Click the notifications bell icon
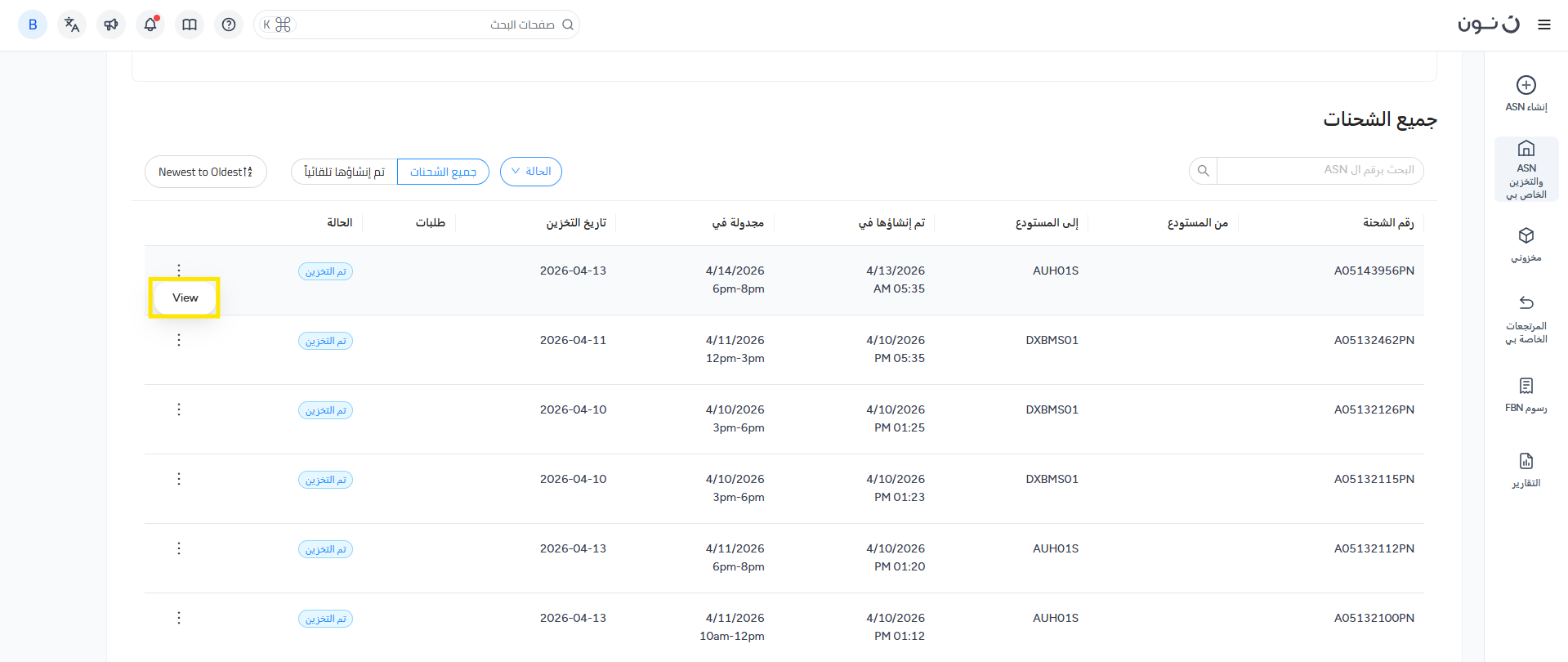This screenshot has width=1568, height=662. click(x=150, y=25)
